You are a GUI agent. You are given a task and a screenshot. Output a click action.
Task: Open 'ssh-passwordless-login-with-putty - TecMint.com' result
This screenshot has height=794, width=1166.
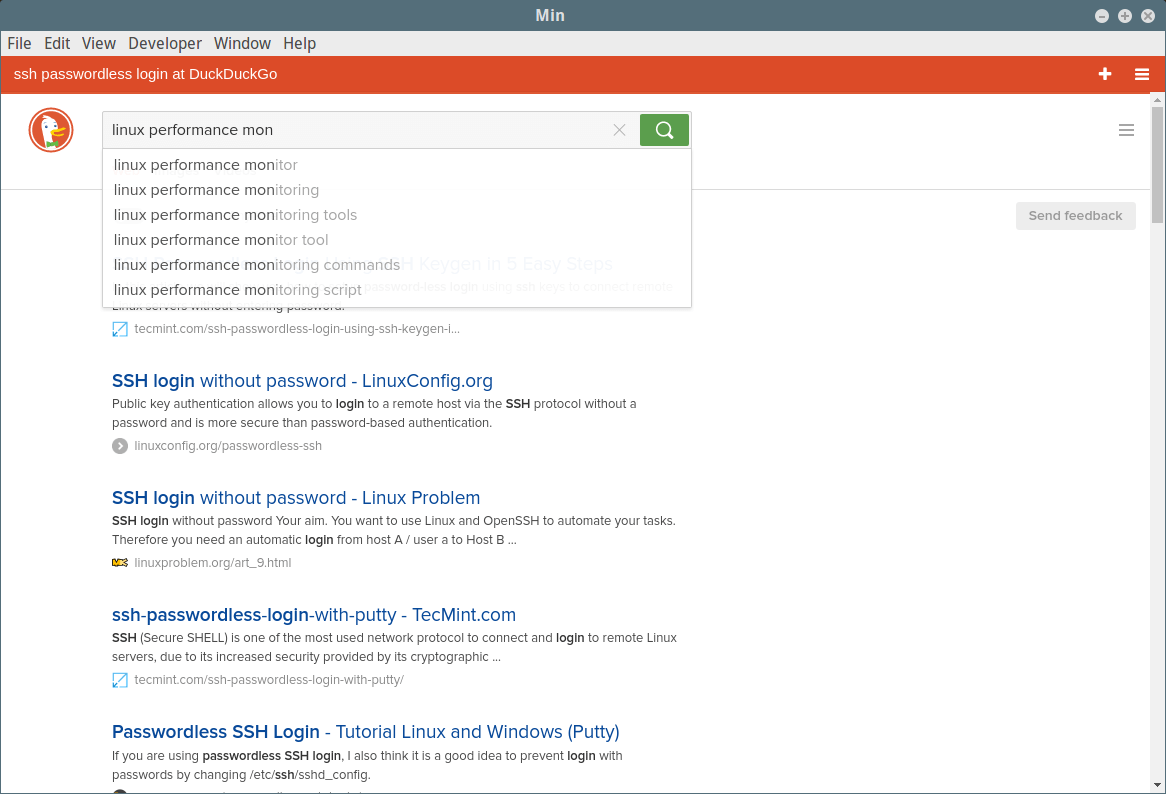314,615
